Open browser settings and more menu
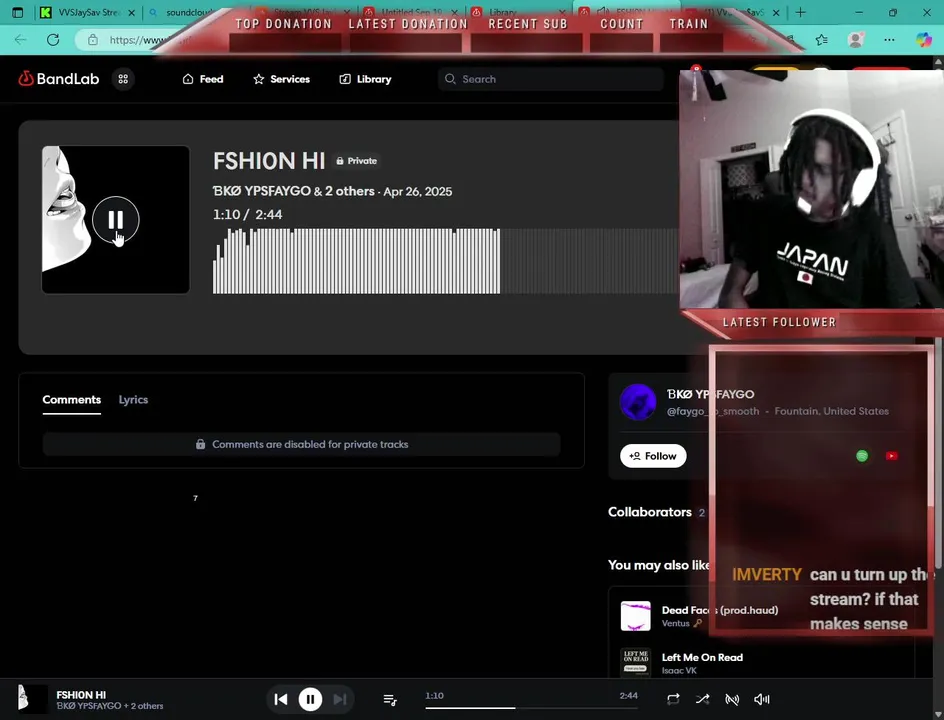Image resolution: width=944 pixels, height=720 pixels. point(889,40)
